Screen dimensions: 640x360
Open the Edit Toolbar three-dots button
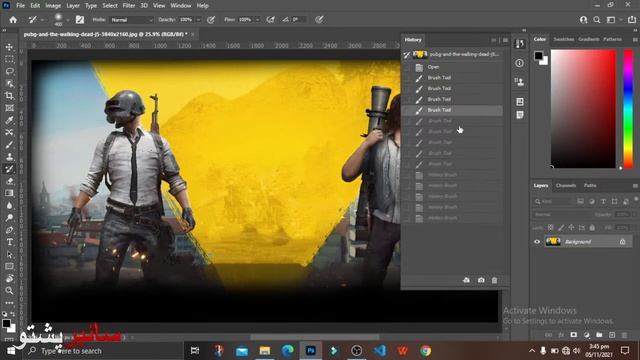point(9,303)
